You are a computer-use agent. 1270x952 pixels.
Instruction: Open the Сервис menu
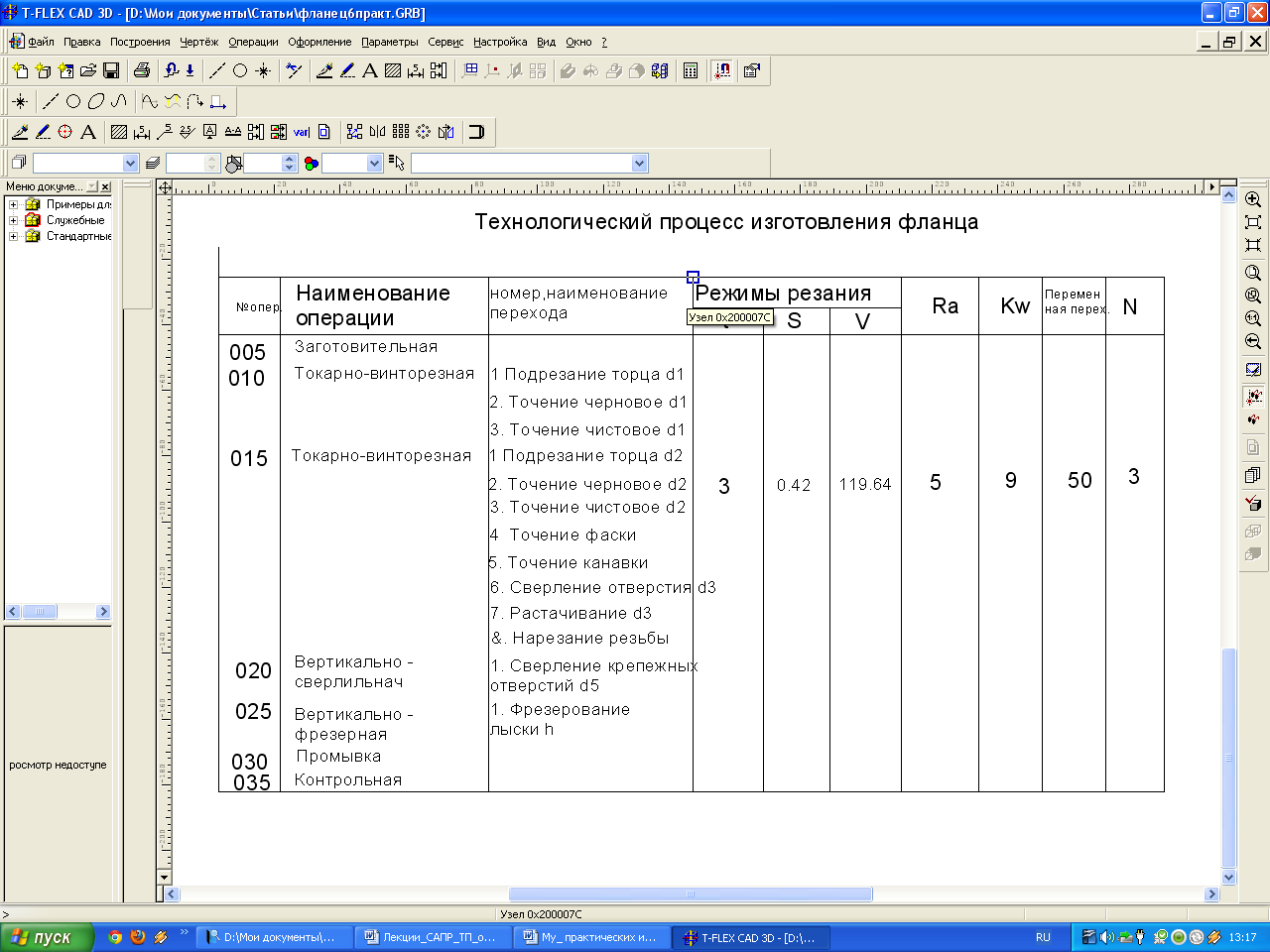[x=445, y=42]
